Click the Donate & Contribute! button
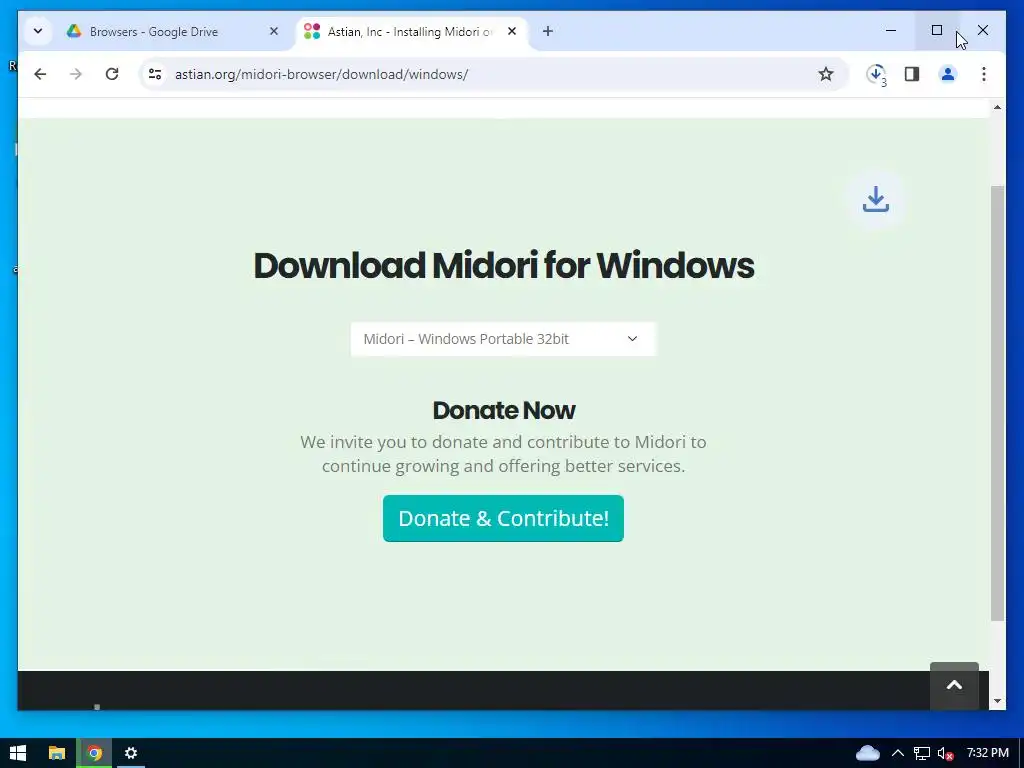Image resolution: width=1024 pixels, height=768 pixels. click(x=504, y=519)
